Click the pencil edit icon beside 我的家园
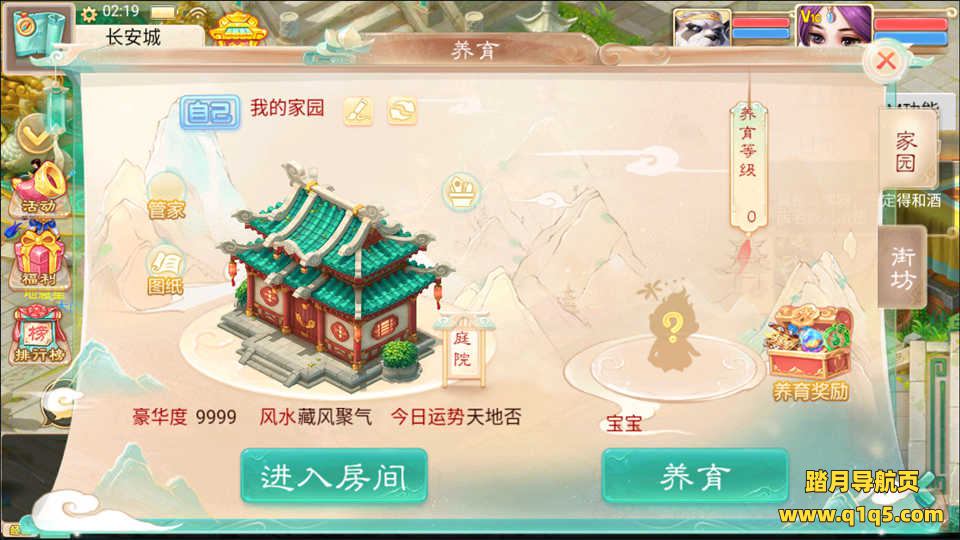960x540 pixels. (x=358, y=111)
